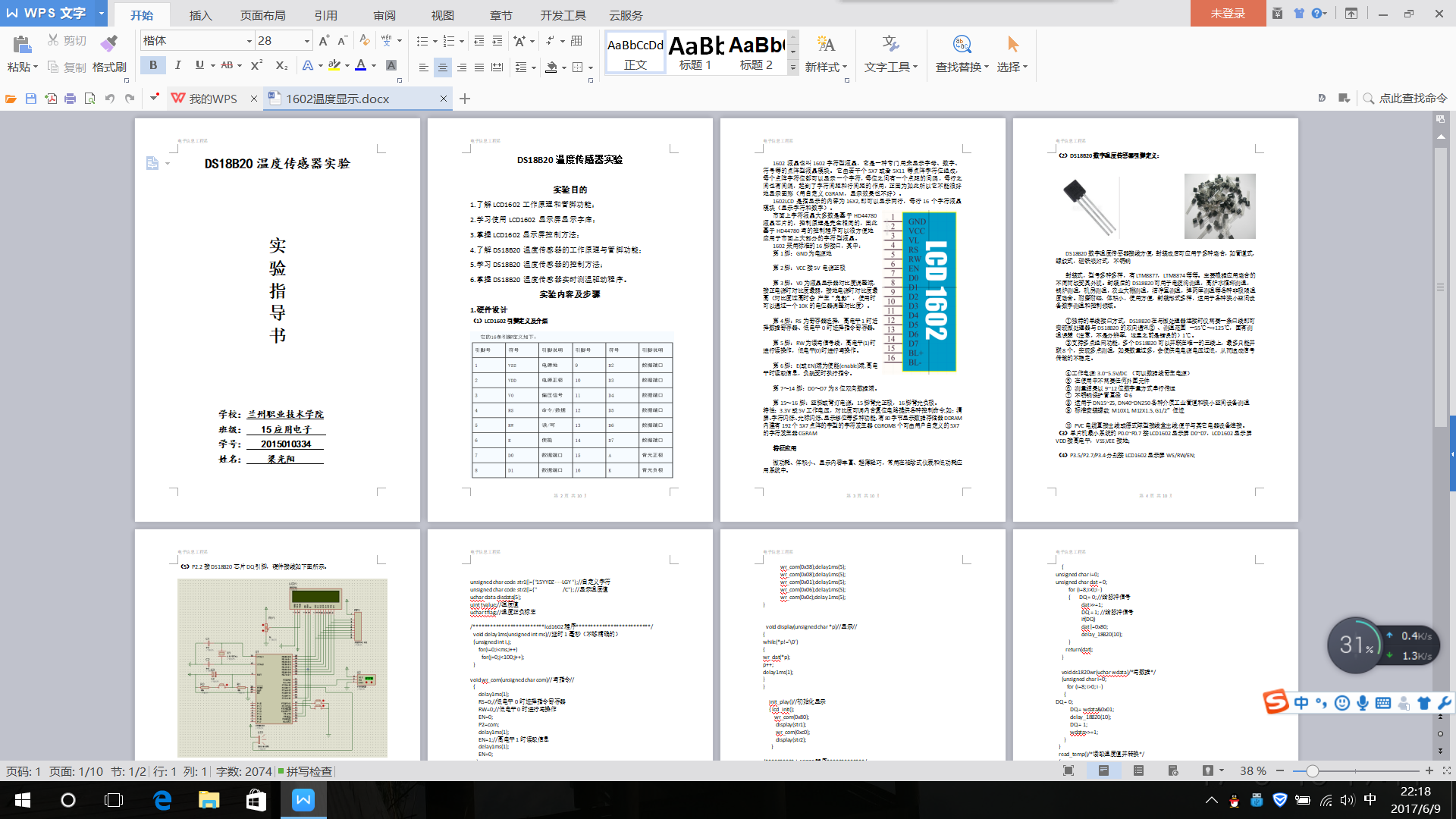Open the WPS 文字 application menu dropdown
1456x819 pixels.
coord(101,13)
